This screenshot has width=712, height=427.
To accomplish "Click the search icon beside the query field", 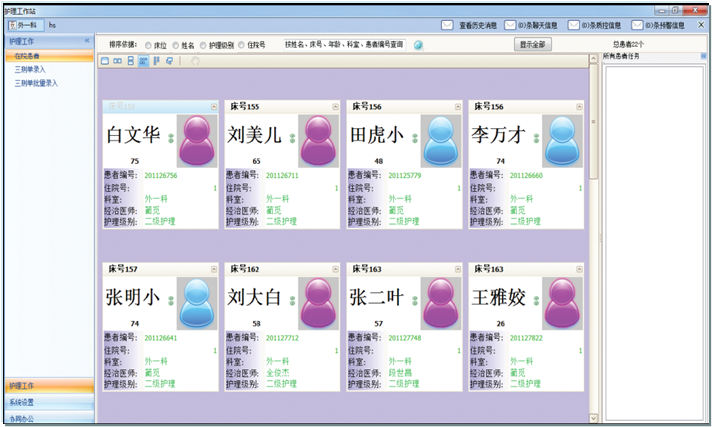I will pos(418,45).
